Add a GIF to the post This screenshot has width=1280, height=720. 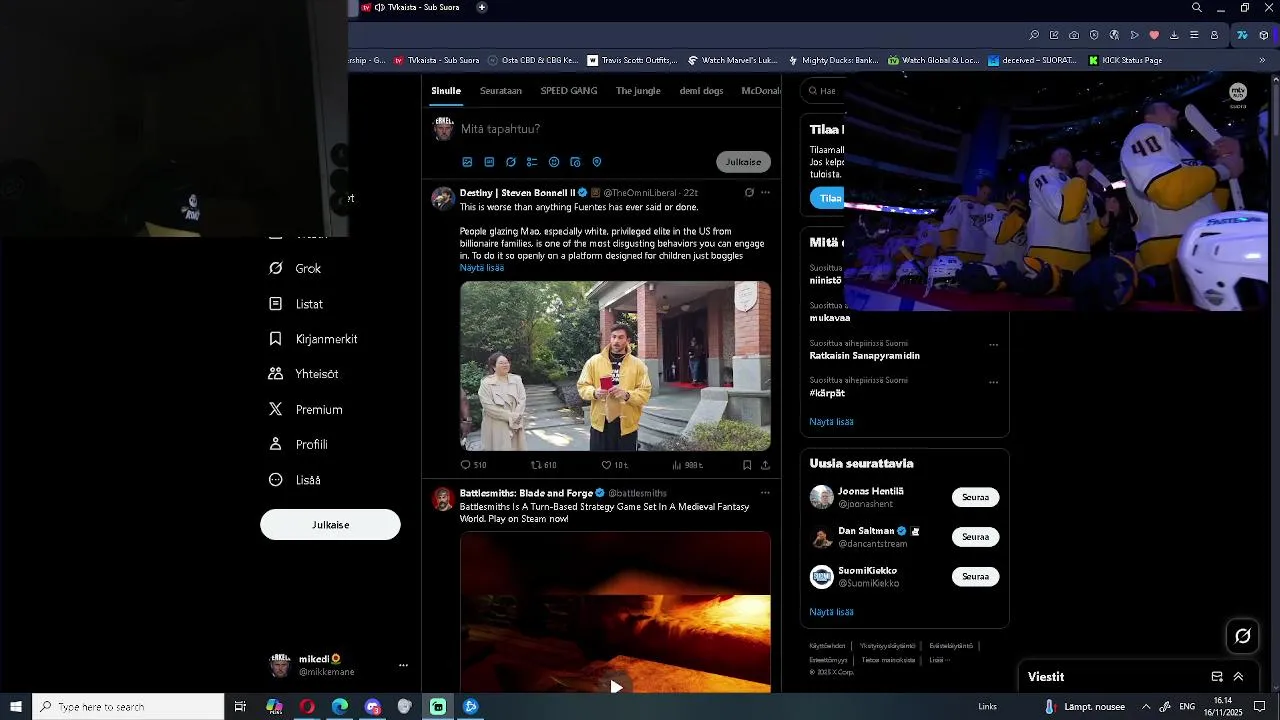[489, 162]
